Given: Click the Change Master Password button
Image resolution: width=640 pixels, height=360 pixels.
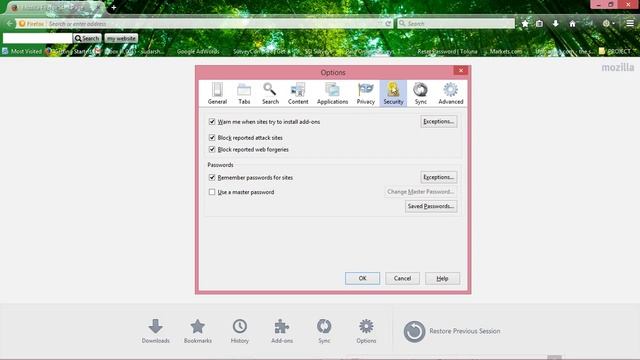Looking at the screenshot, I should pyautogui.click(x=420, y=192).
